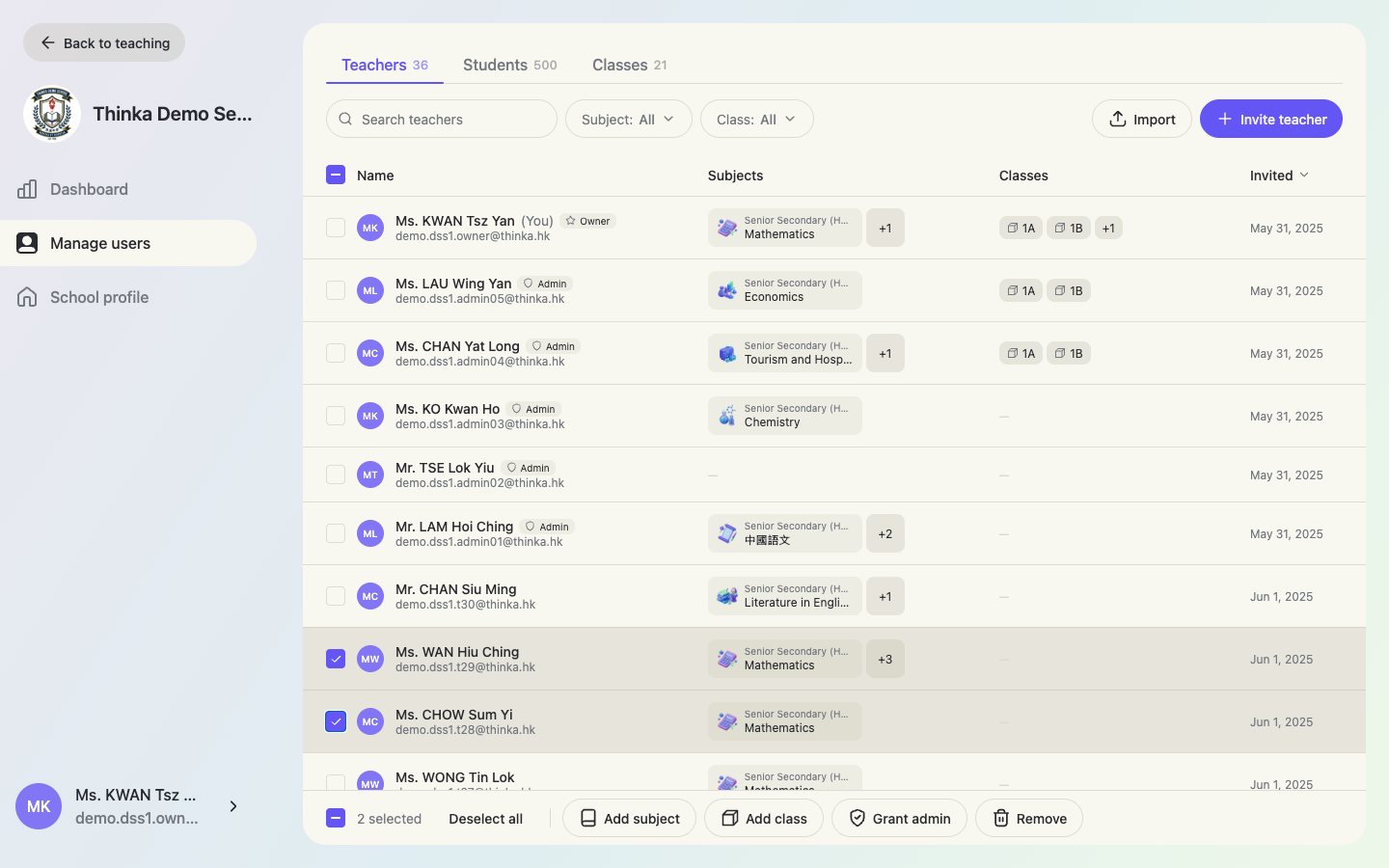Screen dimensions: 1389x868
Task: Click the magnifier icon in teacher search
Action: (345, 120)
